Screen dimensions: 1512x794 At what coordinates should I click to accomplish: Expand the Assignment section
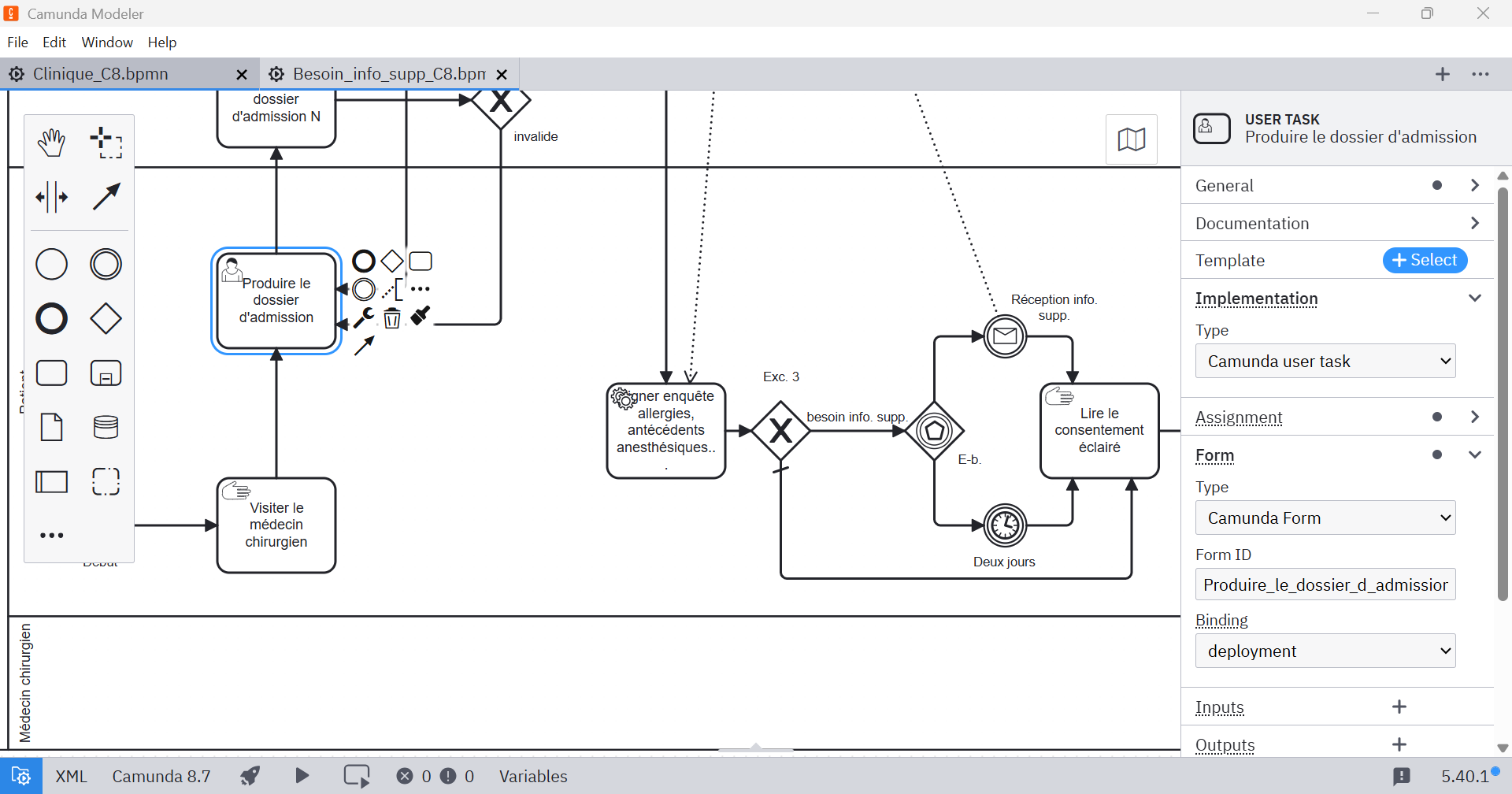1337,417
